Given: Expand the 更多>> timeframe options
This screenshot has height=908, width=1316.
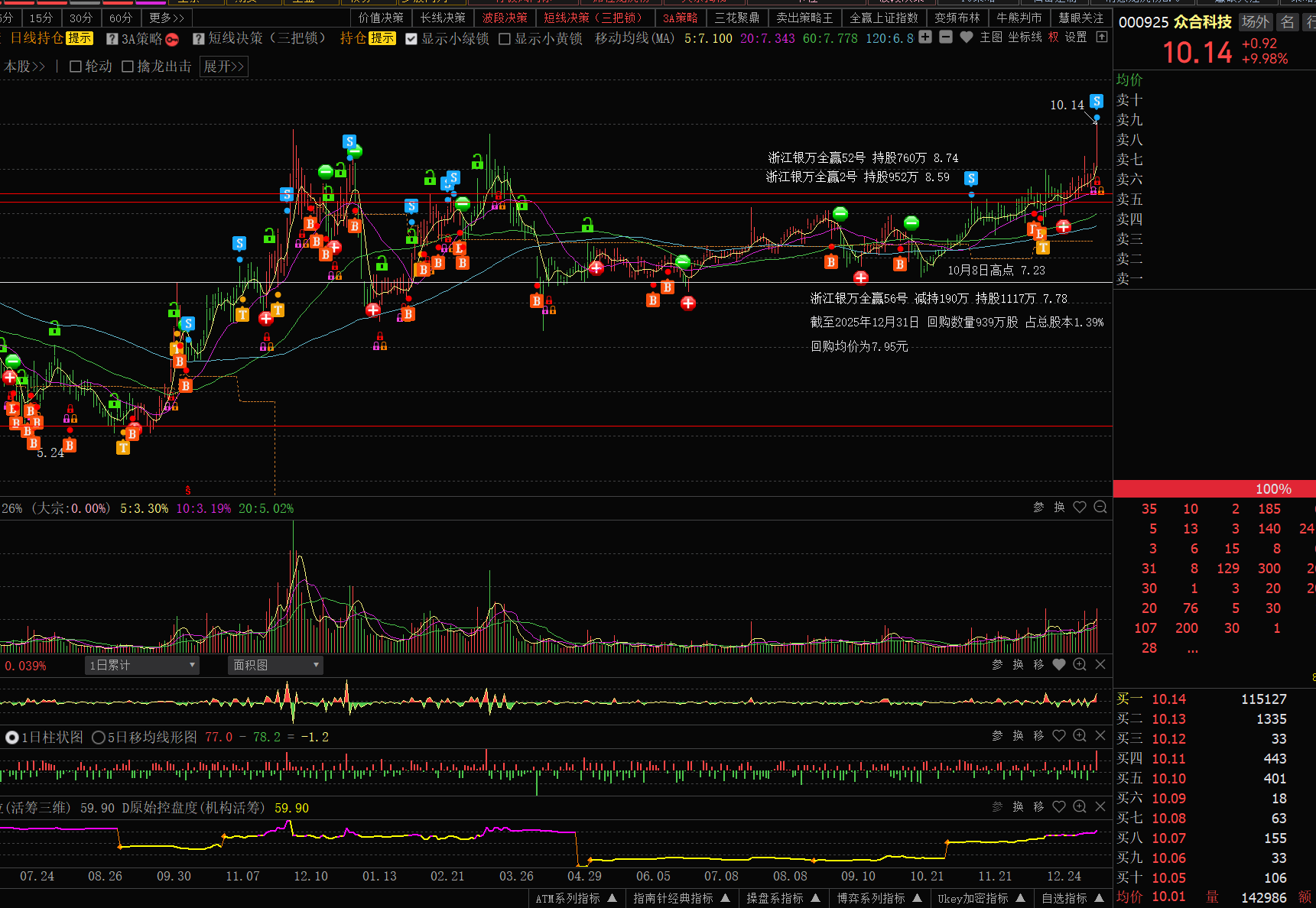Looking at the screenshot, I should (x=167, y=18).
